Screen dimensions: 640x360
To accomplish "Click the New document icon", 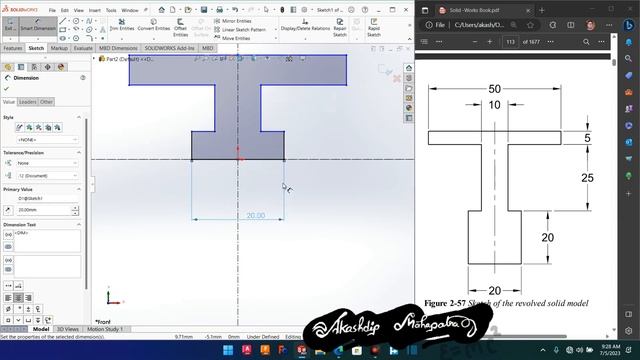I will coord(173,10).
